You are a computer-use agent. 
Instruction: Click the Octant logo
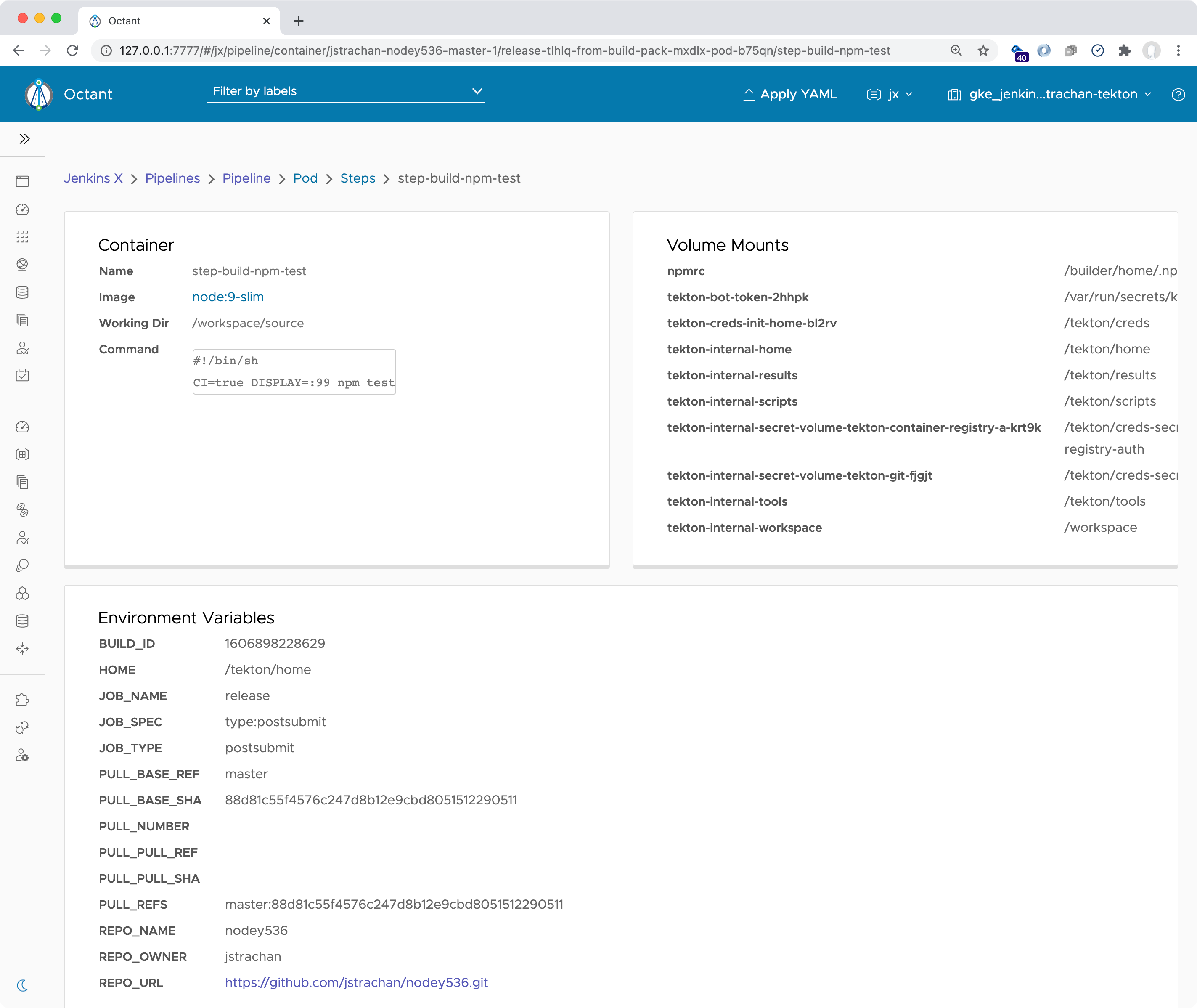click(39, 94)
